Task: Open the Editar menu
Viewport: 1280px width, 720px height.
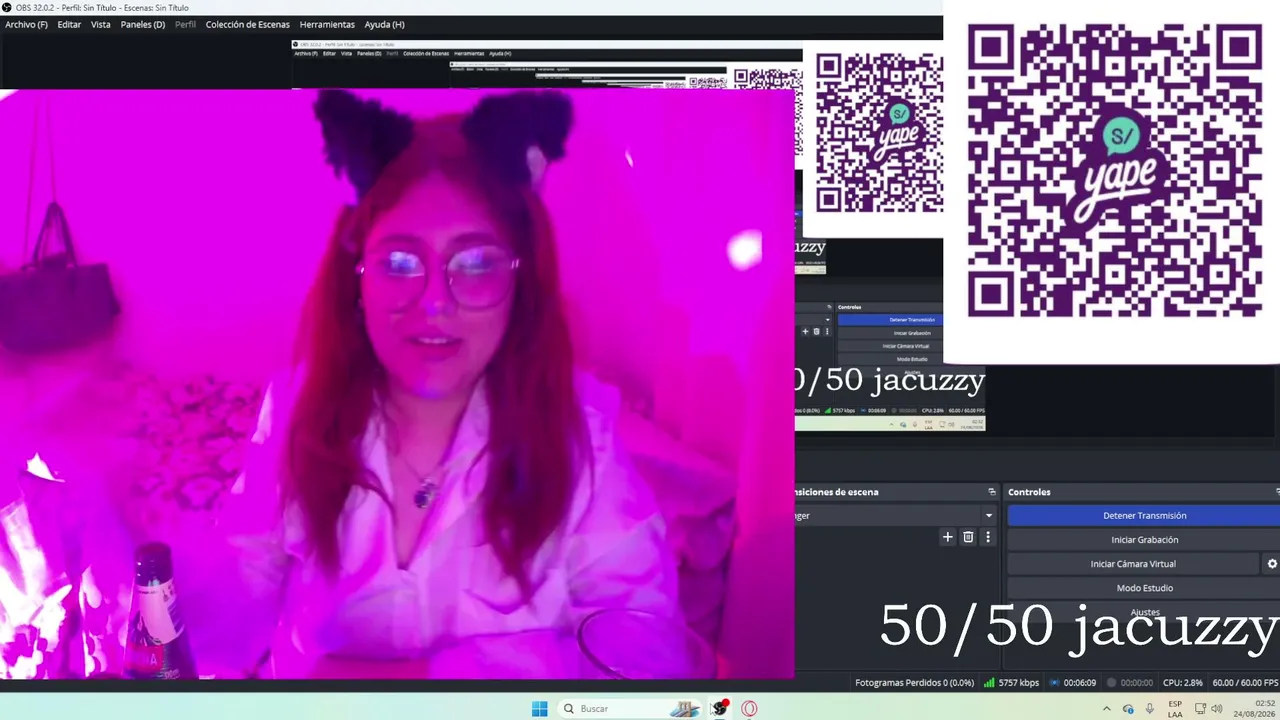Action: pos(69,24)
